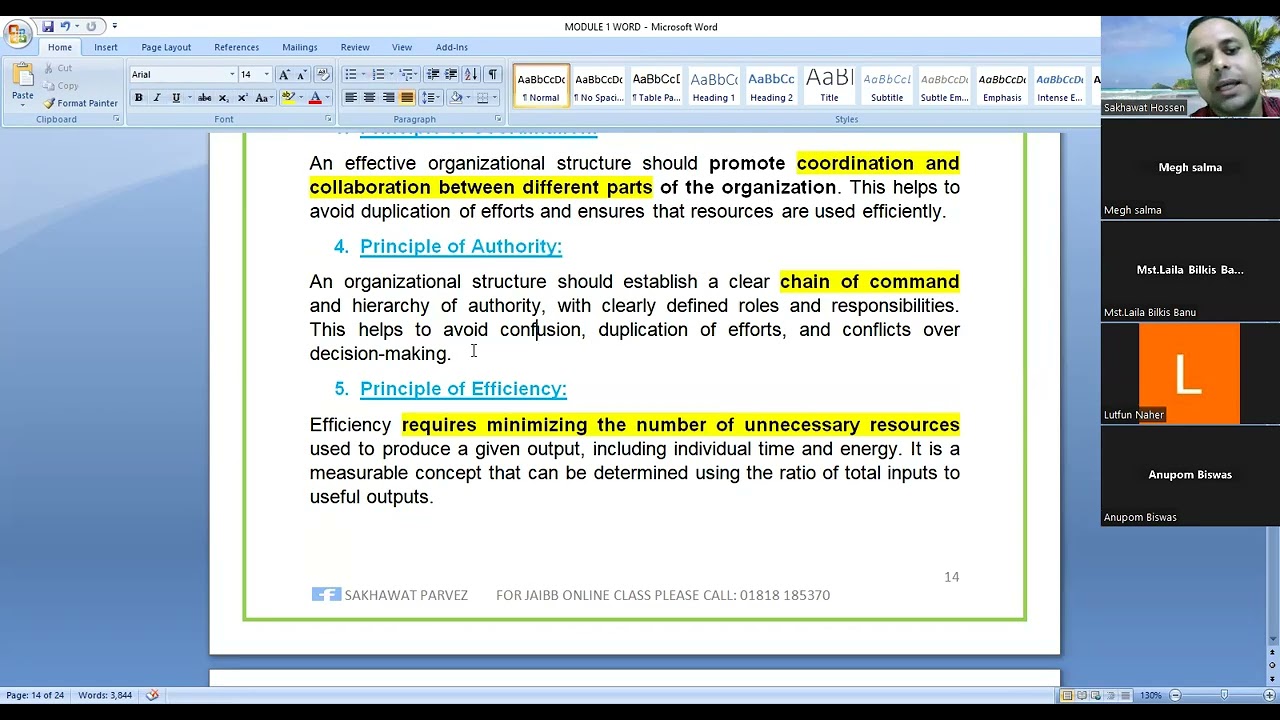Image resolution: width=1280 pixels, height=720 pixels.
Task: Open the Office Button menu
Action: tap(17, 35)
